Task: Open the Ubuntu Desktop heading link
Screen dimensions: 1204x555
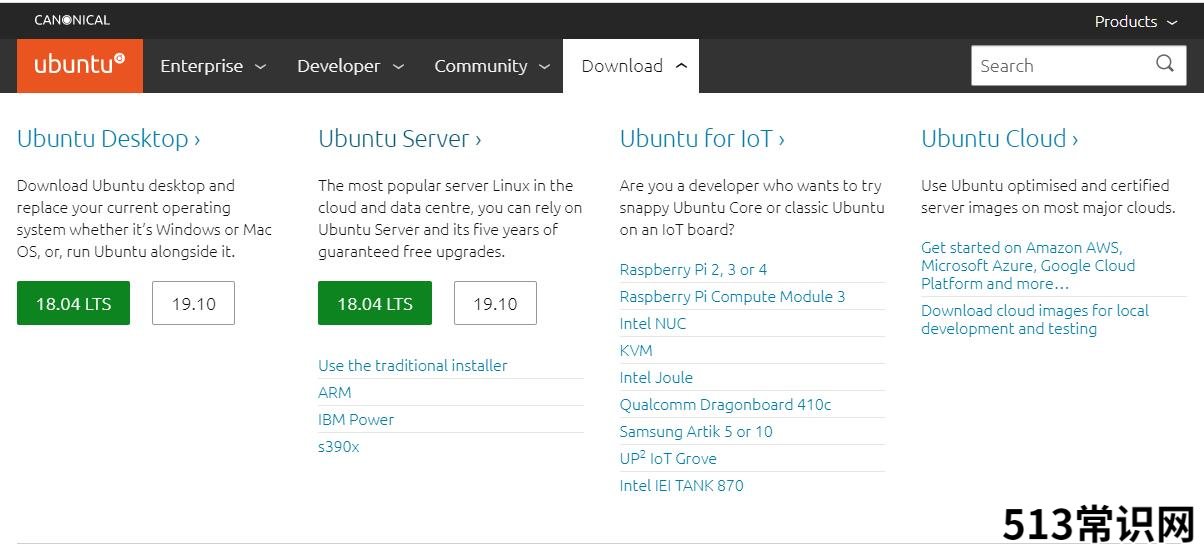Action: tap(108, 139)
